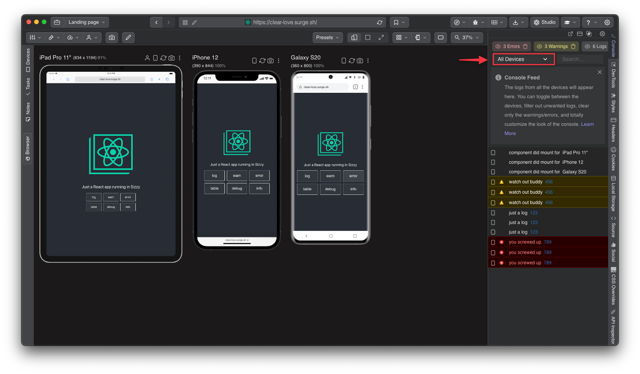Rotate the iPad Pro 11 device
The height and width of the screenshot is (374, 640).
point(156,58)
